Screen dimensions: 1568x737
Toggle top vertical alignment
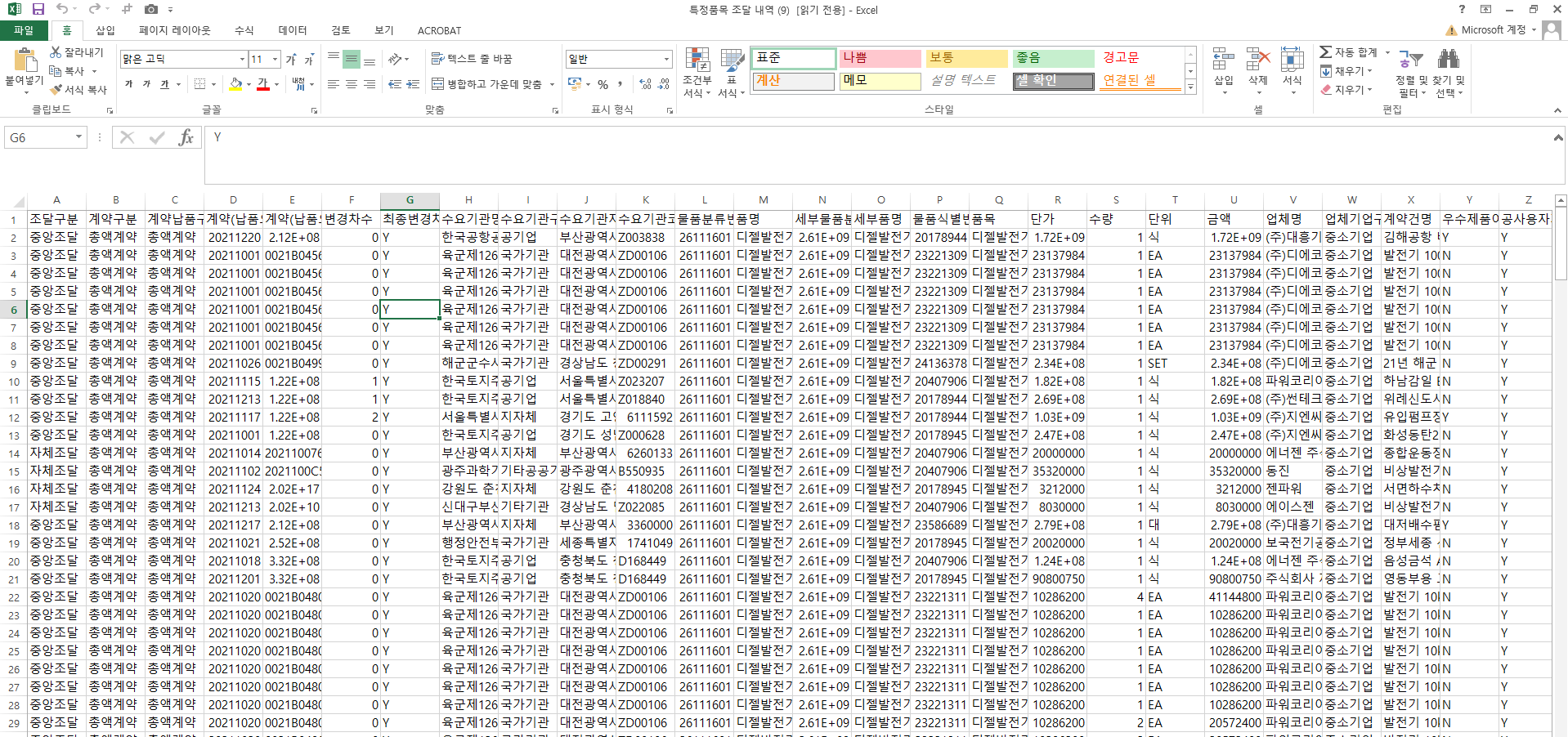pyautogui.click(x=334, y=58)
